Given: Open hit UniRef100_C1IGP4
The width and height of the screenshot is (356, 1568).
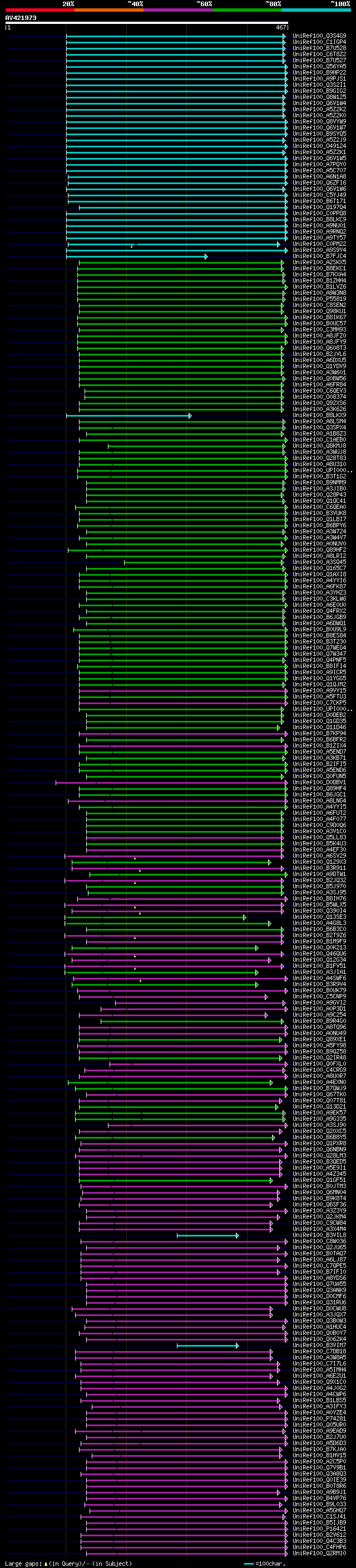Looking at the screenshot, I should coord(319,42).
